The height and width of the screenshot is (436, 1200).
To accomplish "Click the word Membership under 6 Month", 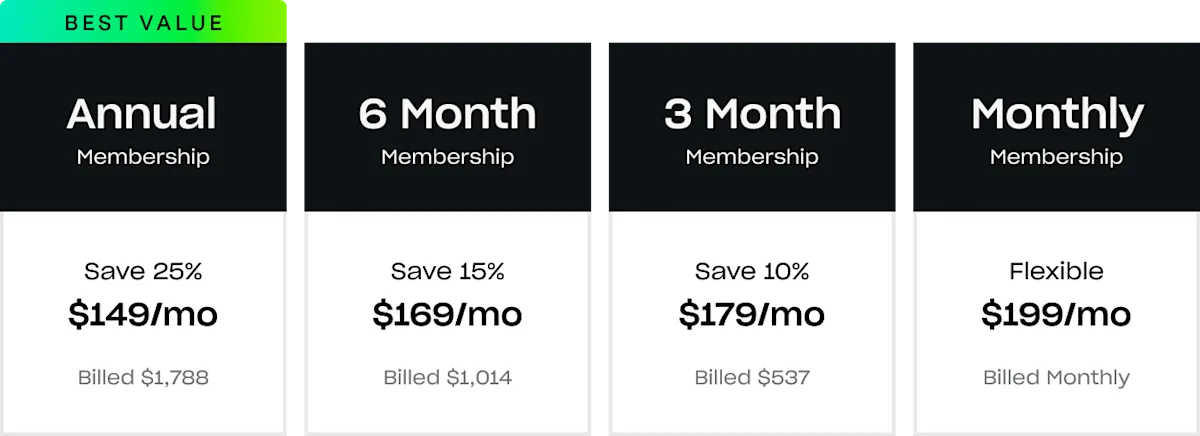I will (447, 157).
